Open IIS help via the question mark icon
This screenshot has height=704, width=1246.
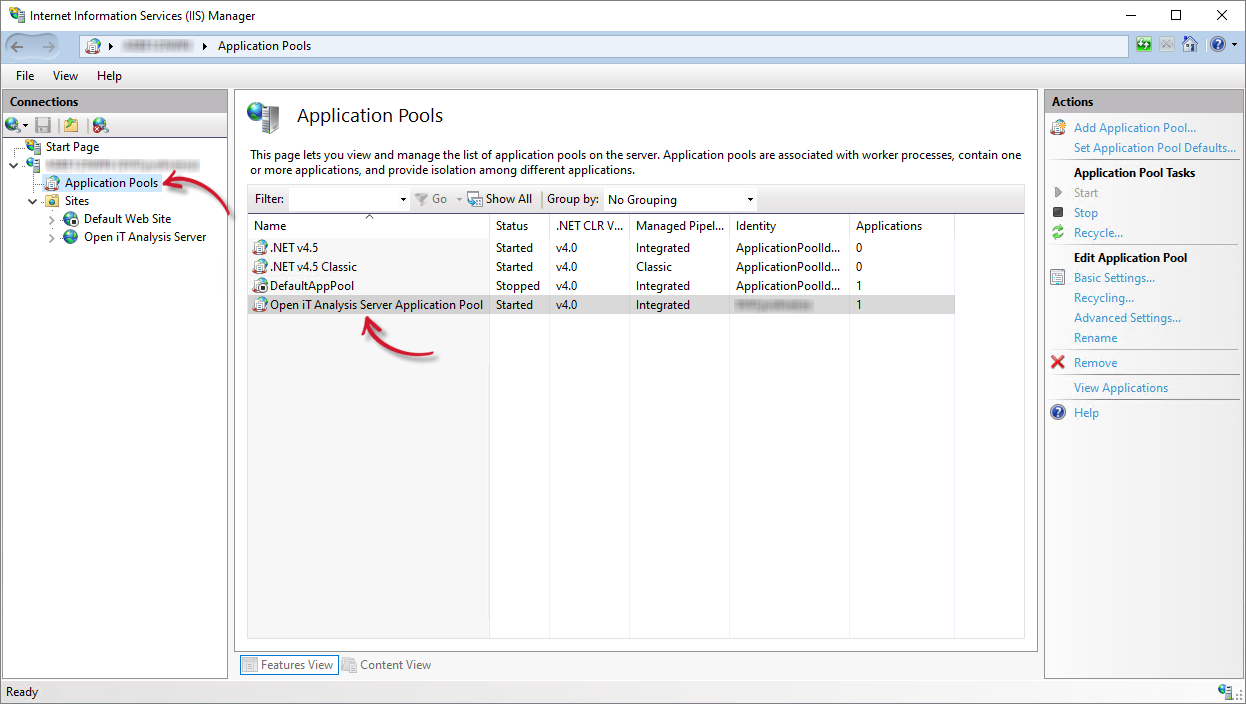(1219, 44)
